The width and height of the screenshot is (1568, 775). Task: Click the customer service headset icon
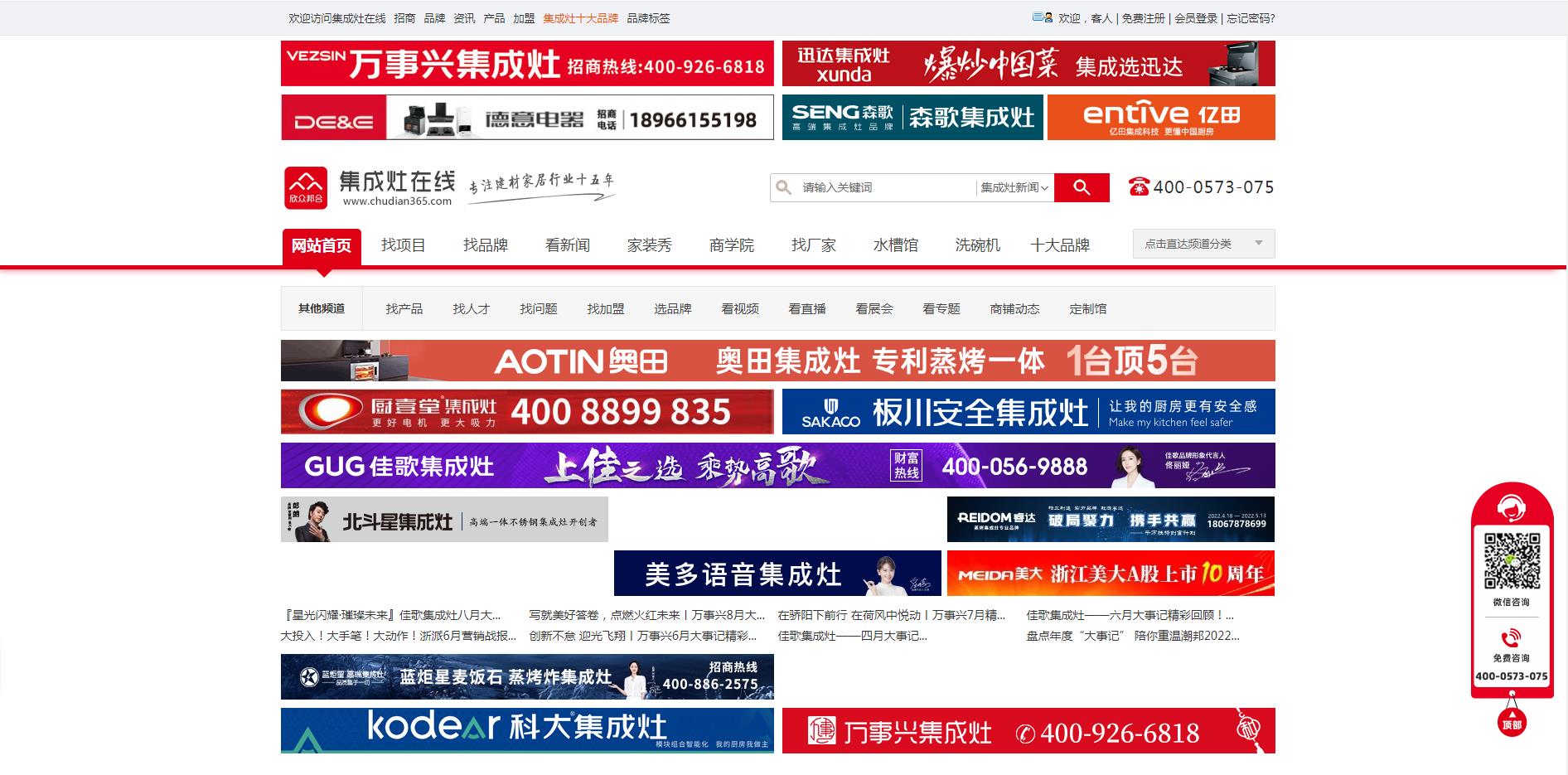[x=1512, y=506]
